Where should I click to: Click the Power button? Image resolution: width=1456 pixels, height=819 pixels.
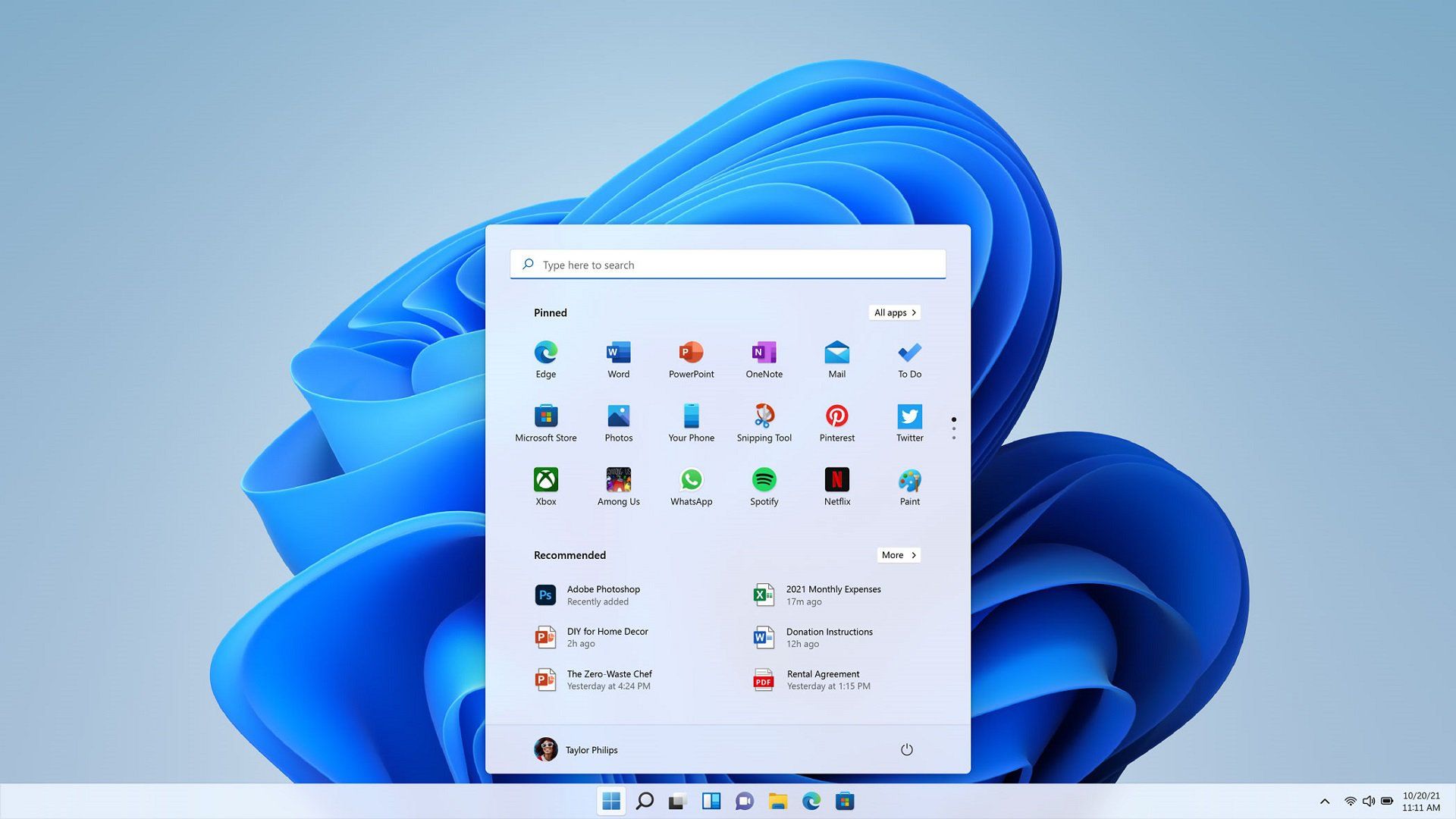[905, 749]
